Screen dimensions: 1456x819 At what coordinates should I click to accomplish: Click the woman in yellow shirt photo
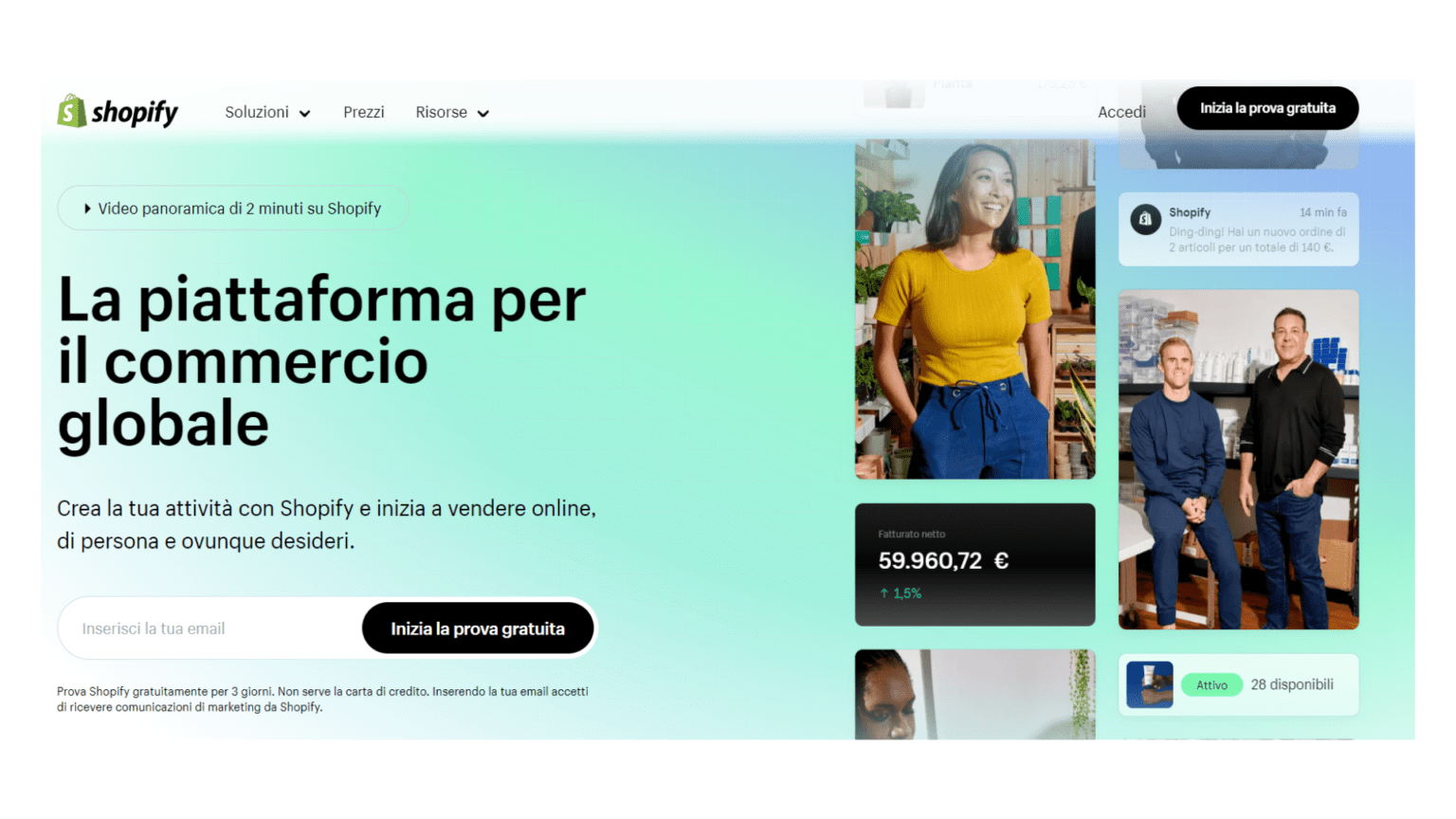pyautogui.click(x=974, y=309)
